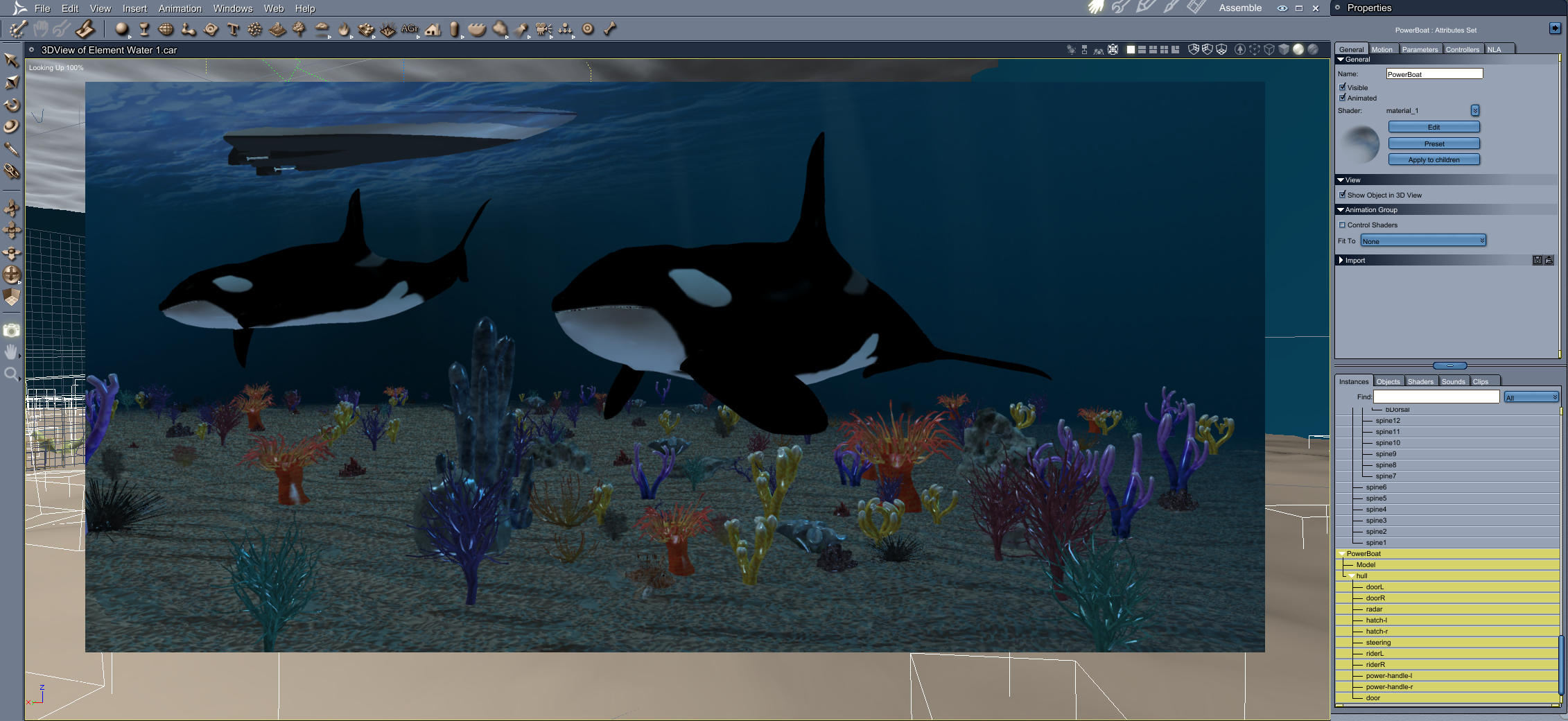Toggle Show Object in 3D View
Image resolution: width=1568 pixels, height=721 pixels.
tap(1343, 195)
